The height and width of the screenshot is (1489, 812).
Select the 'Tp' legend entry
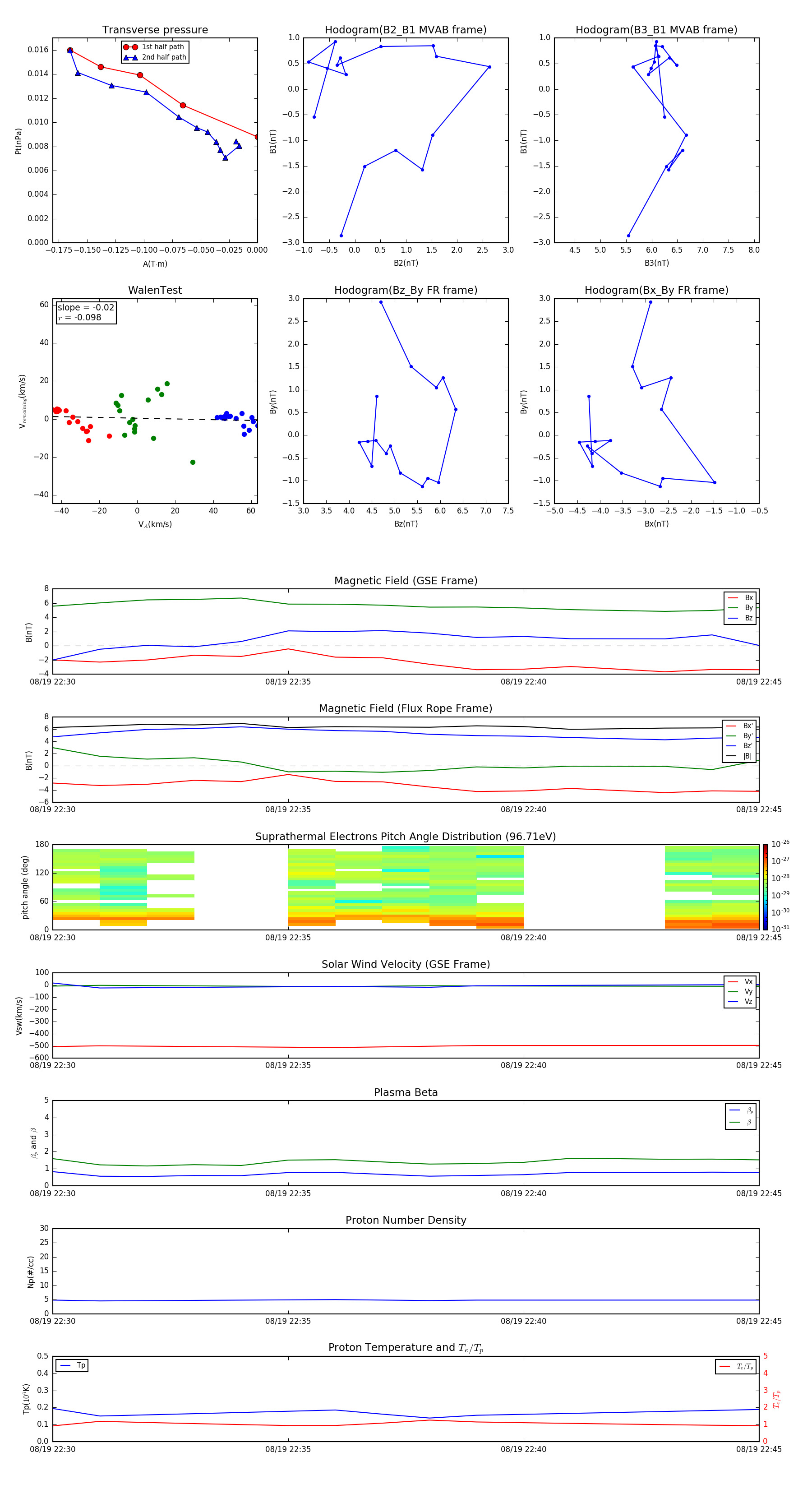coord(72,1365)
